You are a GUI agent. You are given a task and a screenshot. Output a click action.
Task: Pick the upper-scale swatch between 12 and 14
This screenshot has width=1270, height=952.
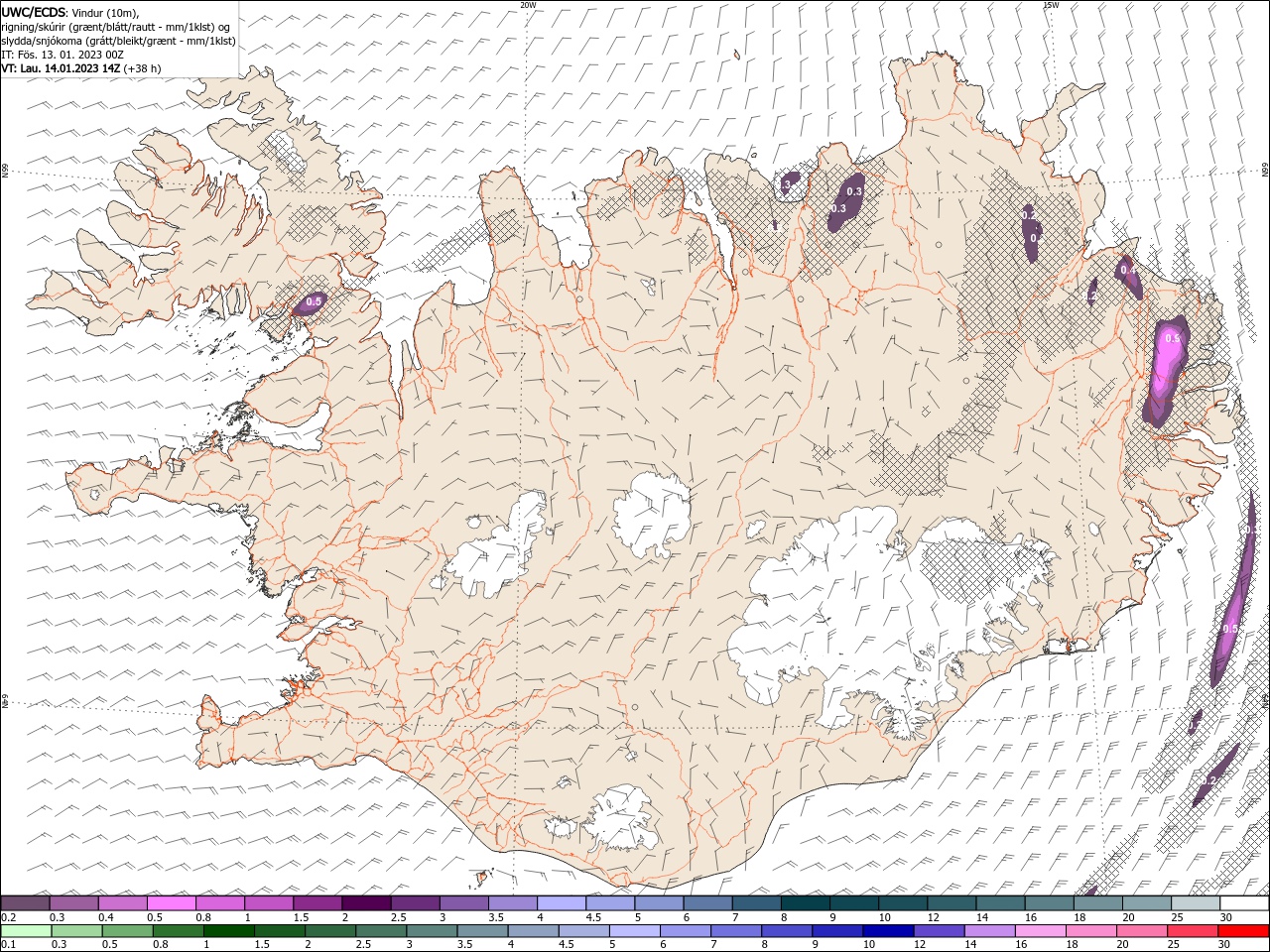click(x=950, y=903)
